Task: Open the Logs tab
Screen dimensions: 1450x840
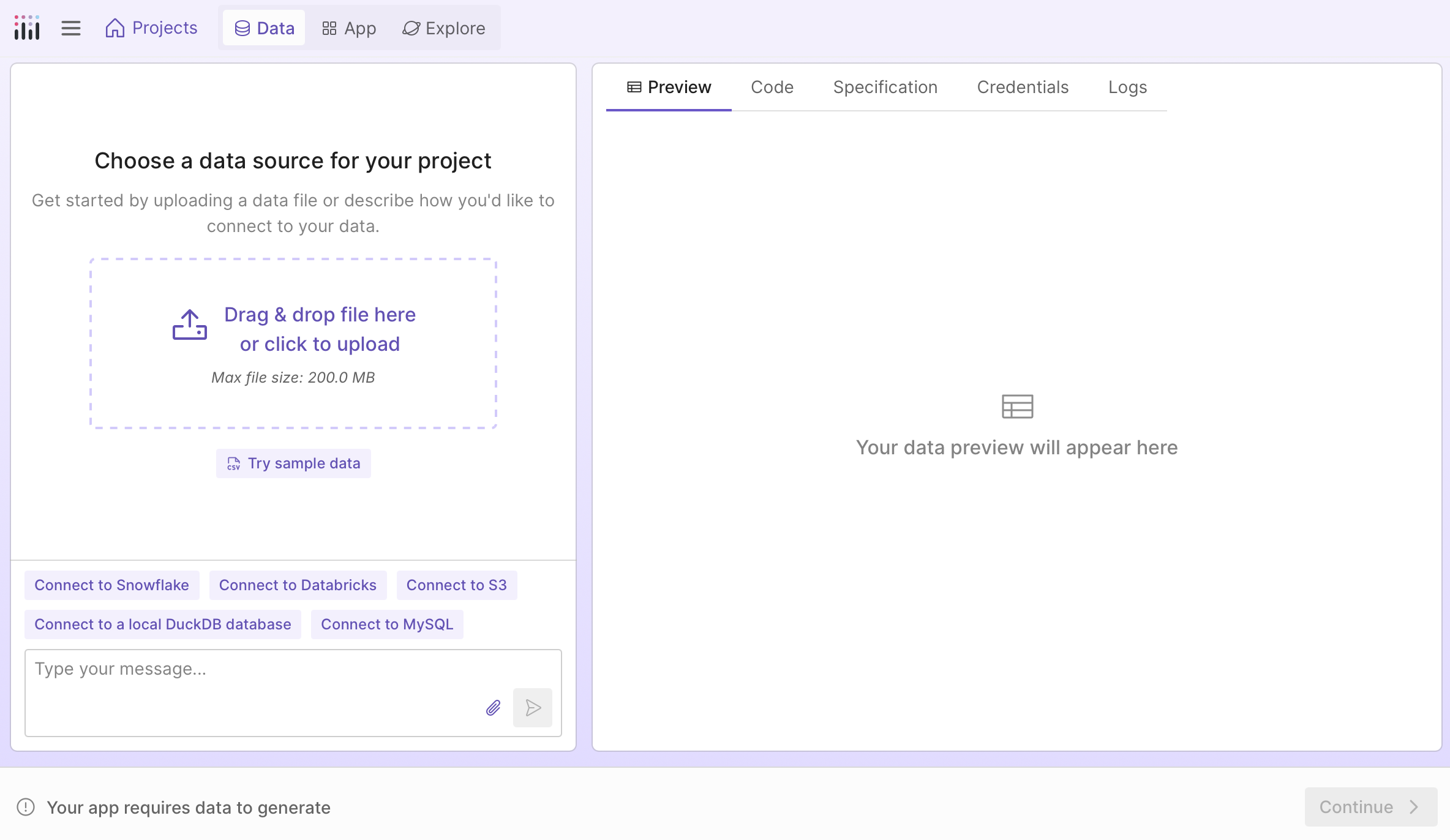Action: [x=1127, y=87]
